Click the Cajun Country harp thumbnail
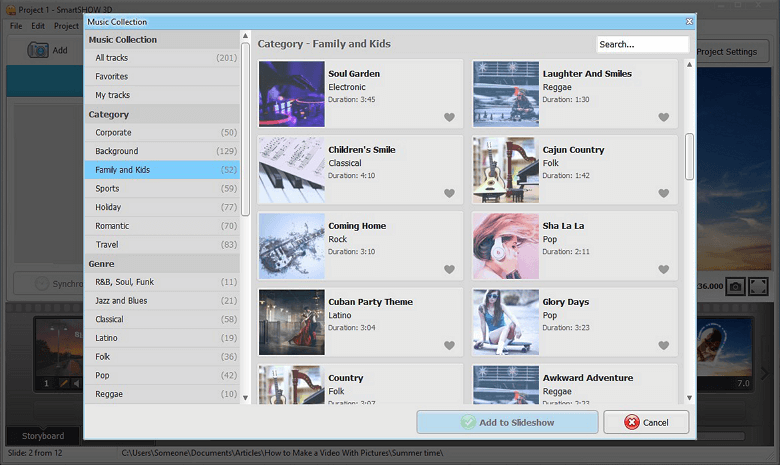Image resolution: width=780 pixels, height=465 pixels. click(x=506, y=170)
